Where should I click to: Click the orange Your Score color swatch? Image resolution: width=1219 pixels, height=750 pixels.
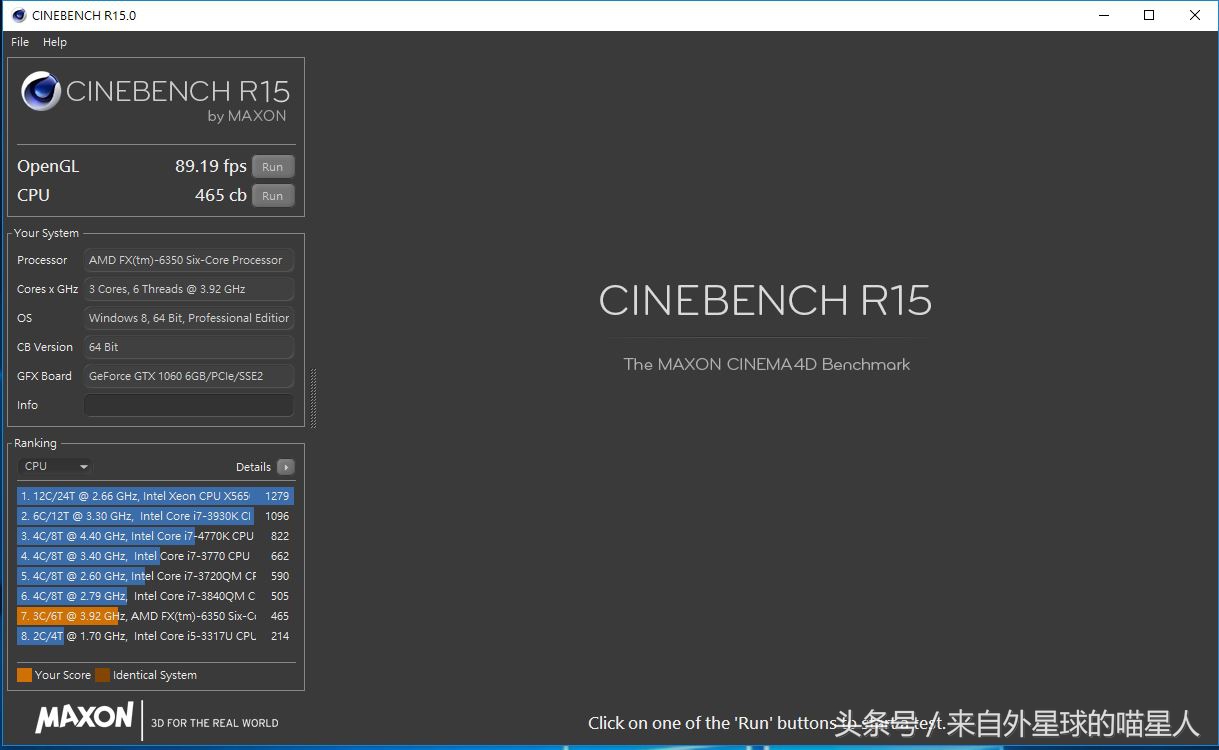(x=24, y=675)
